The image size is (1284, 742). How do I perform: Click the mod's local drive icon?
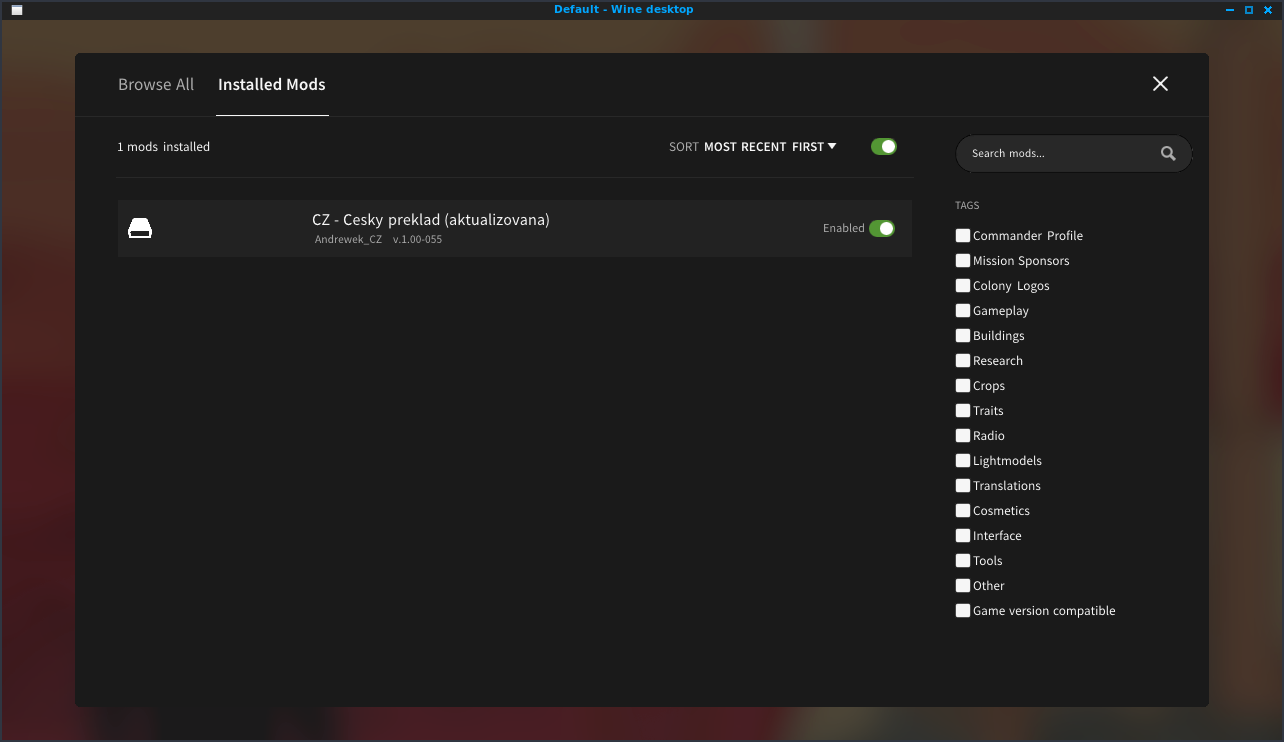[140, 229]
